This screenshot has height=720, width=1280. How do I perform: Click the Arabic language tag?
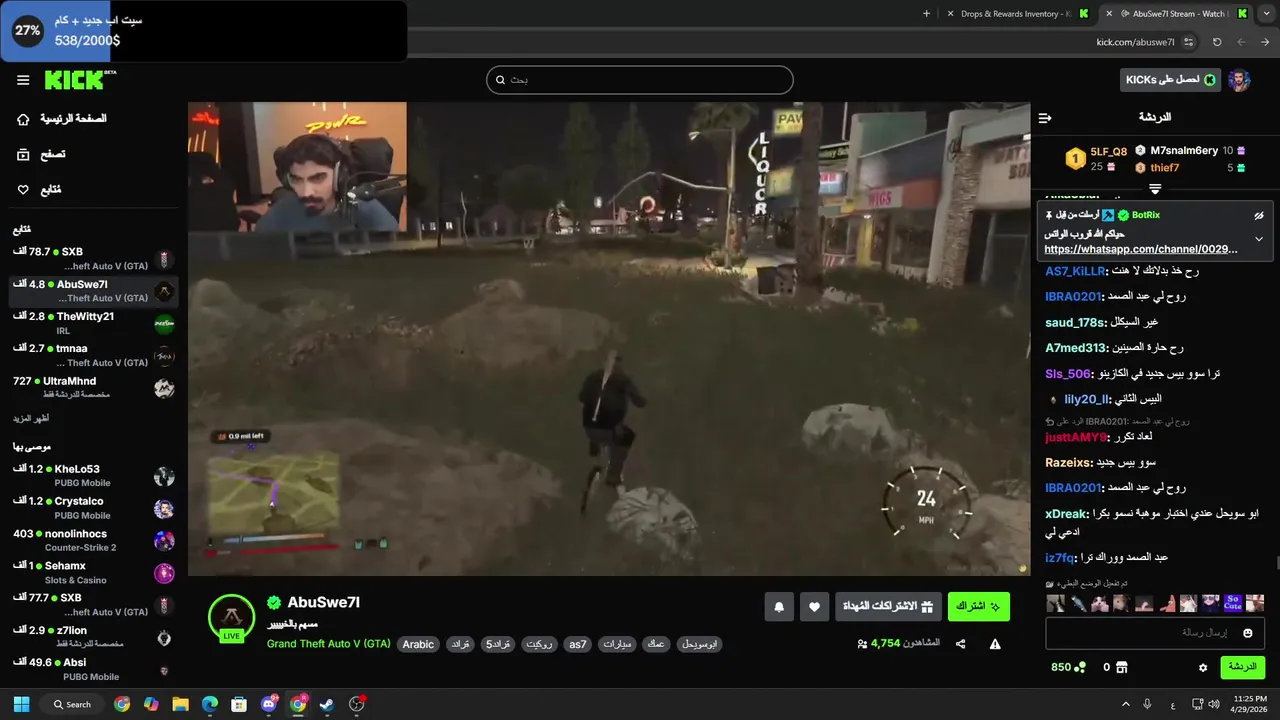tap(418, 644)
